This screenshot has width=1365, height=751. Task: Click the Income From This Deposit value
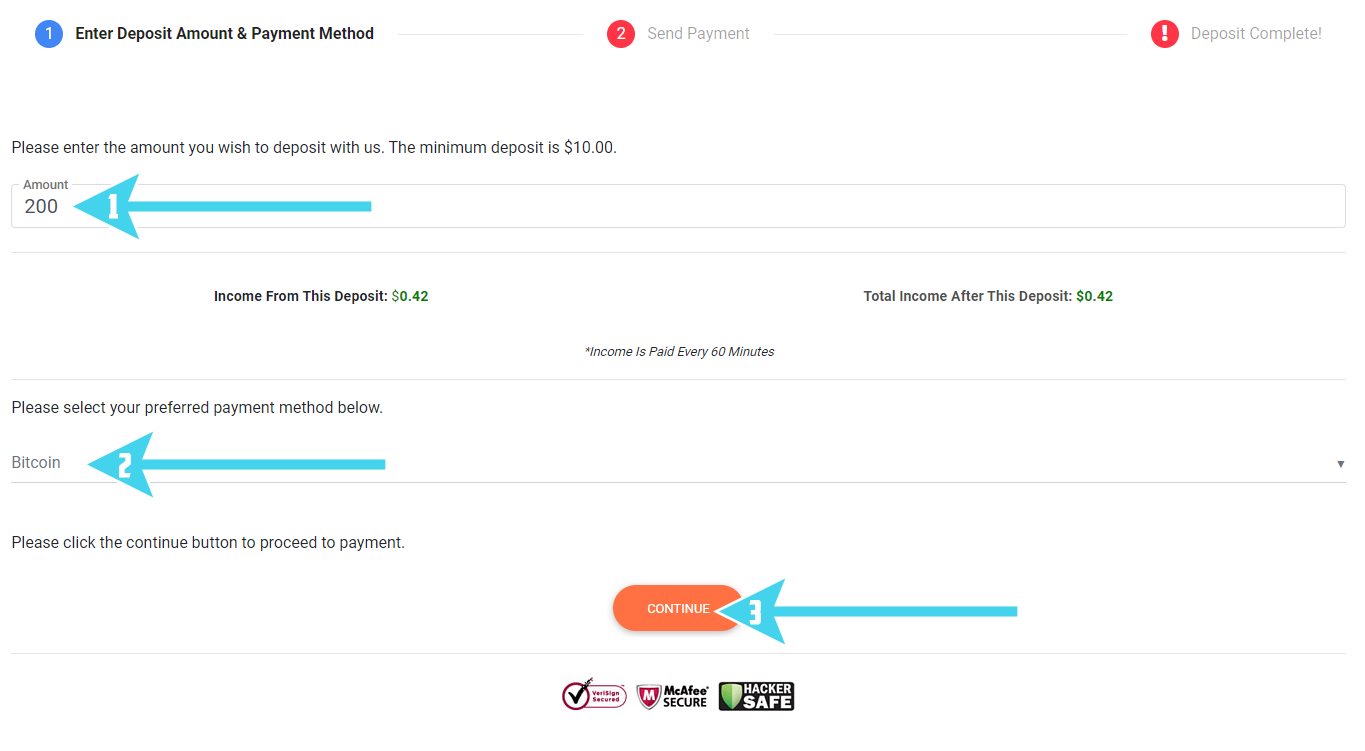(410, 296)
